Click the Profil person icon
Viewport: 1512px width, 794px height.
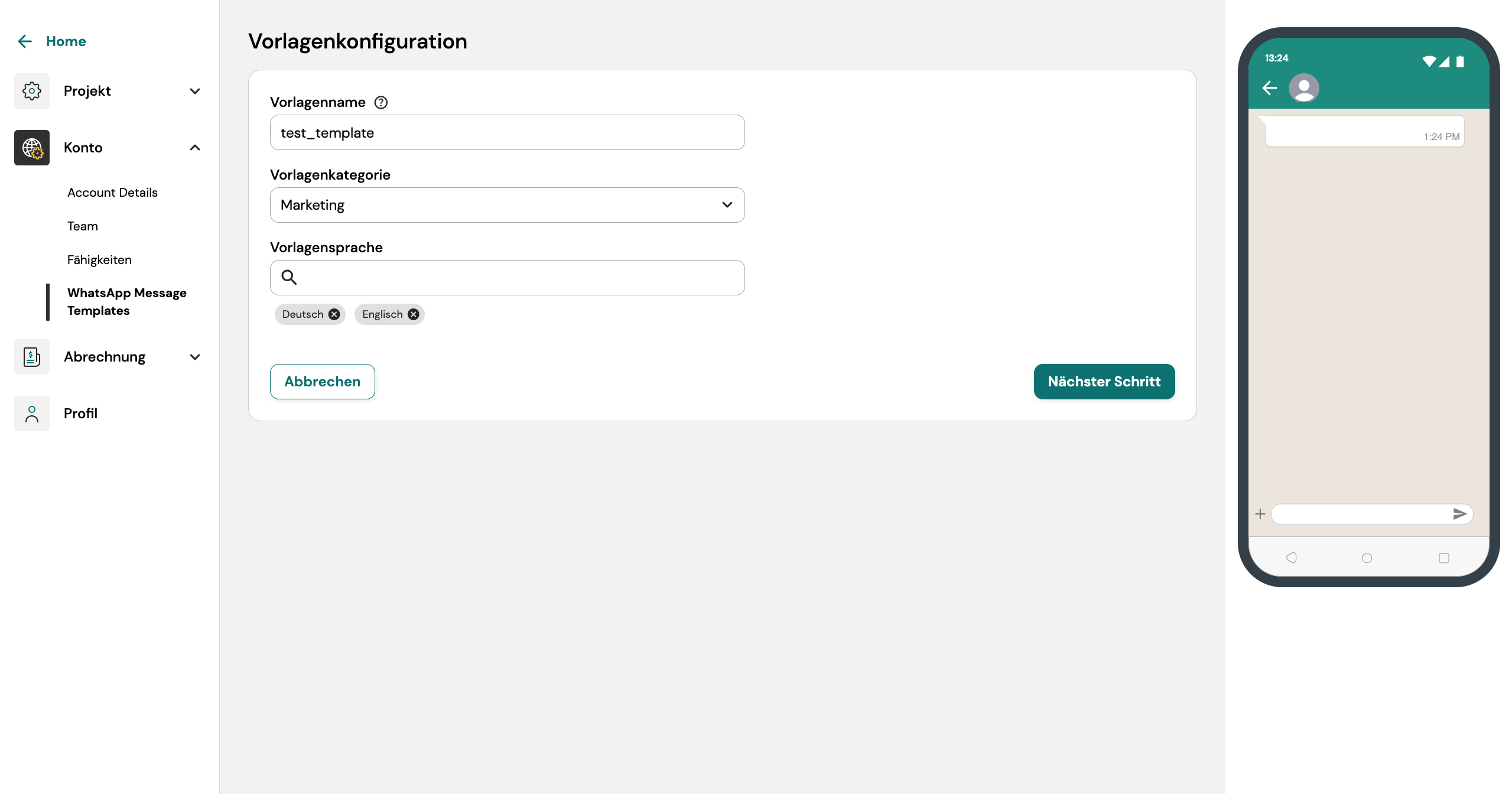31,413
